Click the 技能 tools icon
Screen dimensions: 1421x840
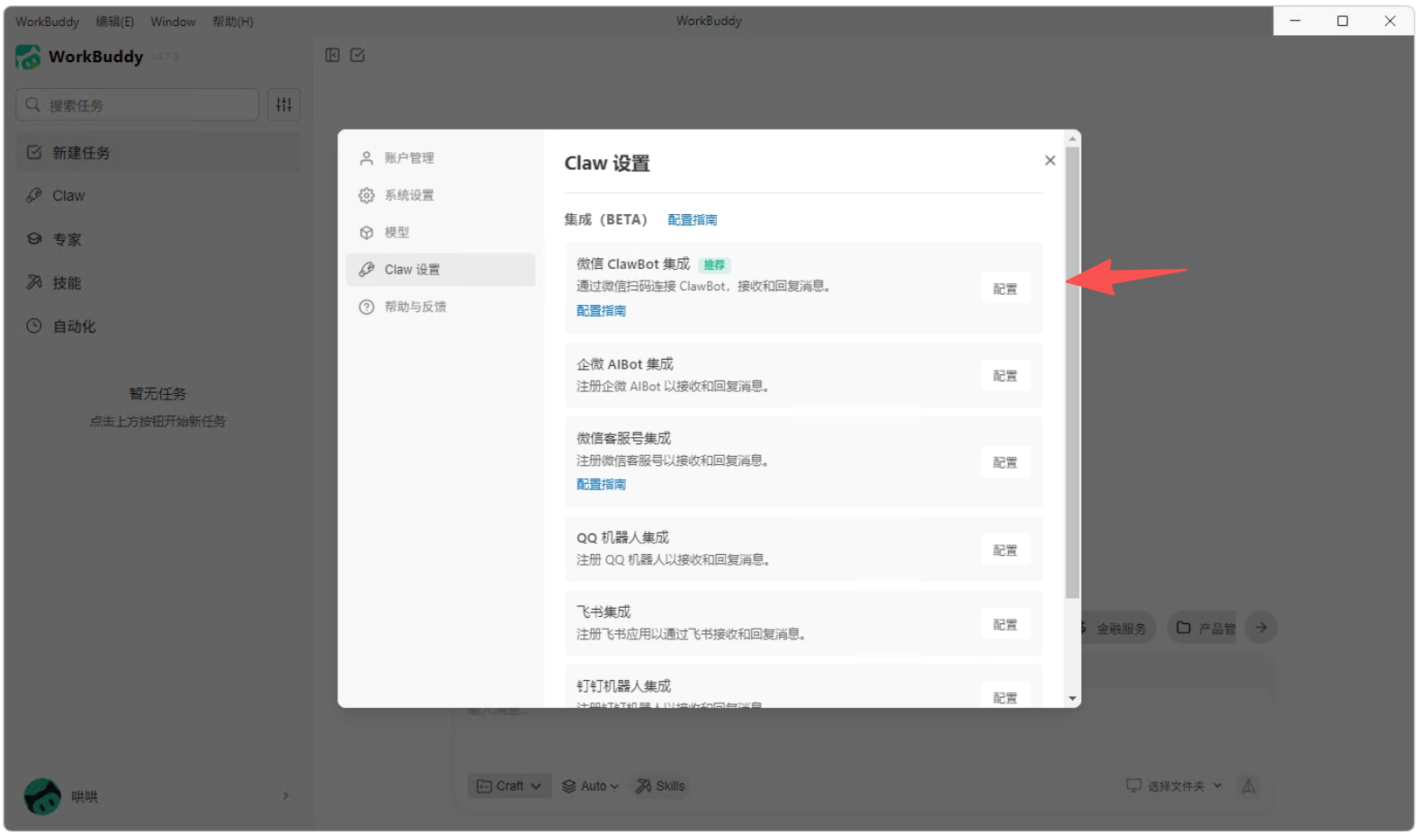click(34, 282)
